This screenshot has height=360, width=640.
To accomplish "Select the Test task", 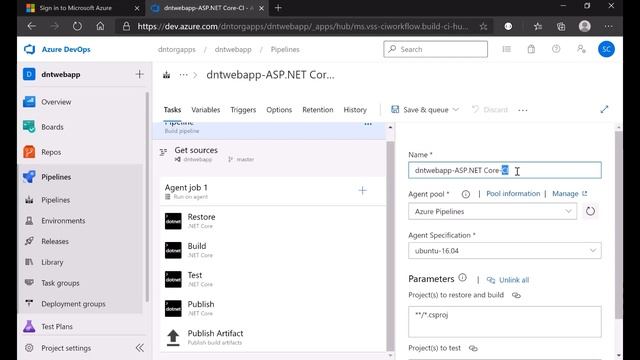I will [x=273, y=279].
